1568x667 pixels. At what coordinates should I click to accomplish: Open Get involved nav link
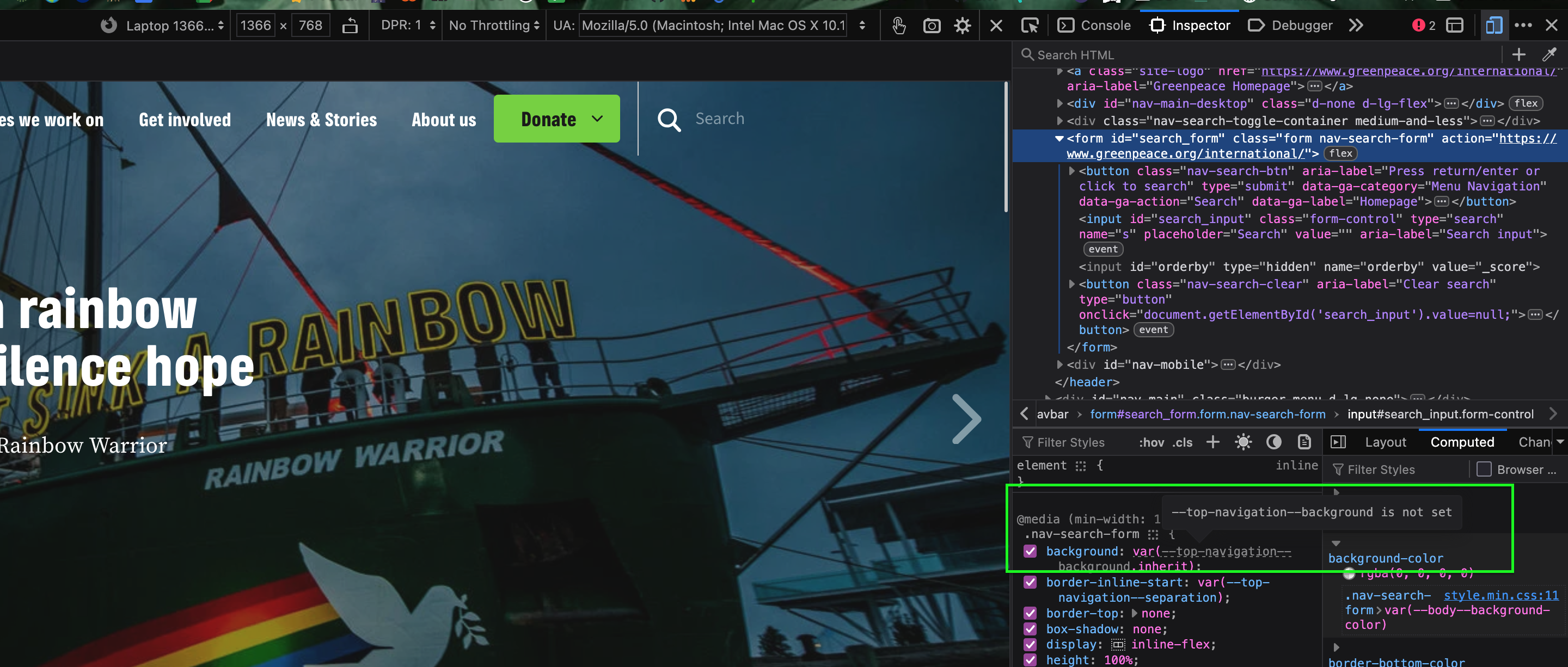[185, 120]
